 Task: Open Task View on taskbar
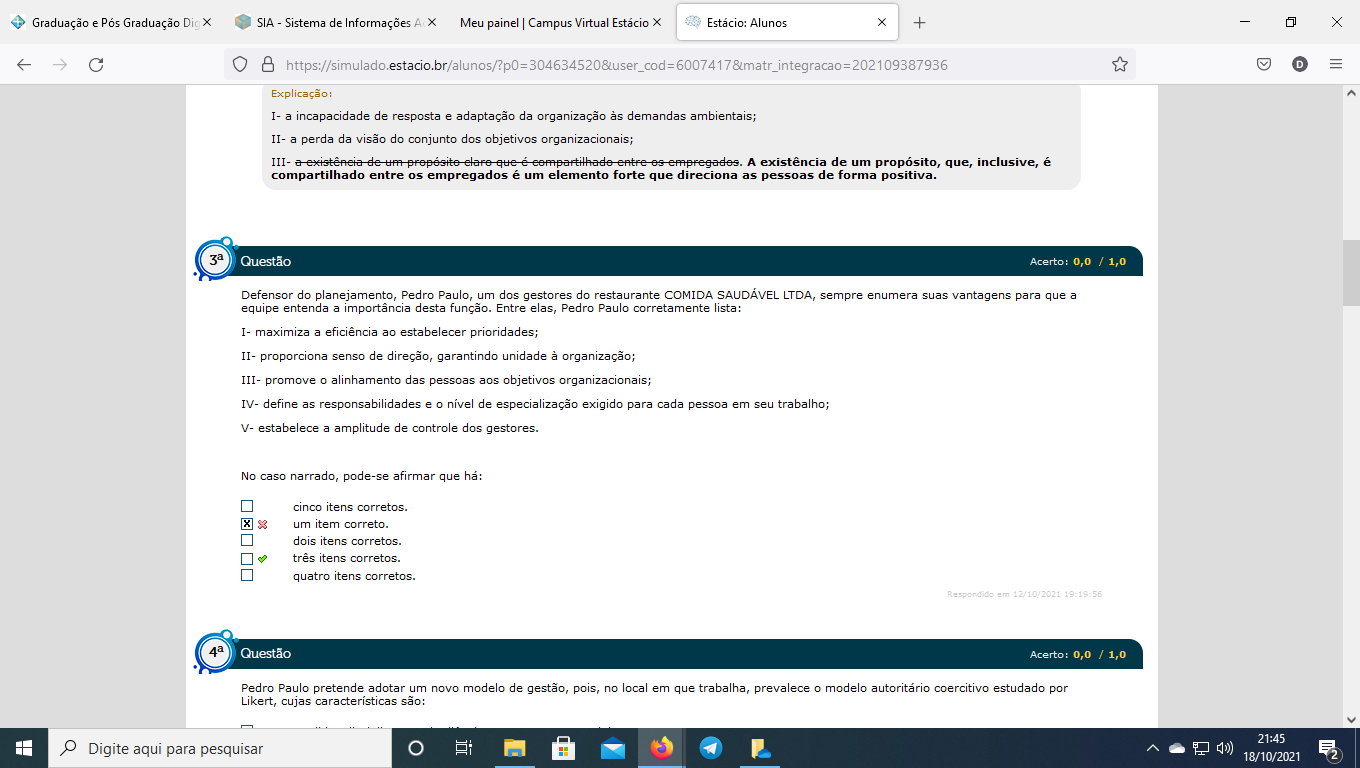tap(464, 748)
